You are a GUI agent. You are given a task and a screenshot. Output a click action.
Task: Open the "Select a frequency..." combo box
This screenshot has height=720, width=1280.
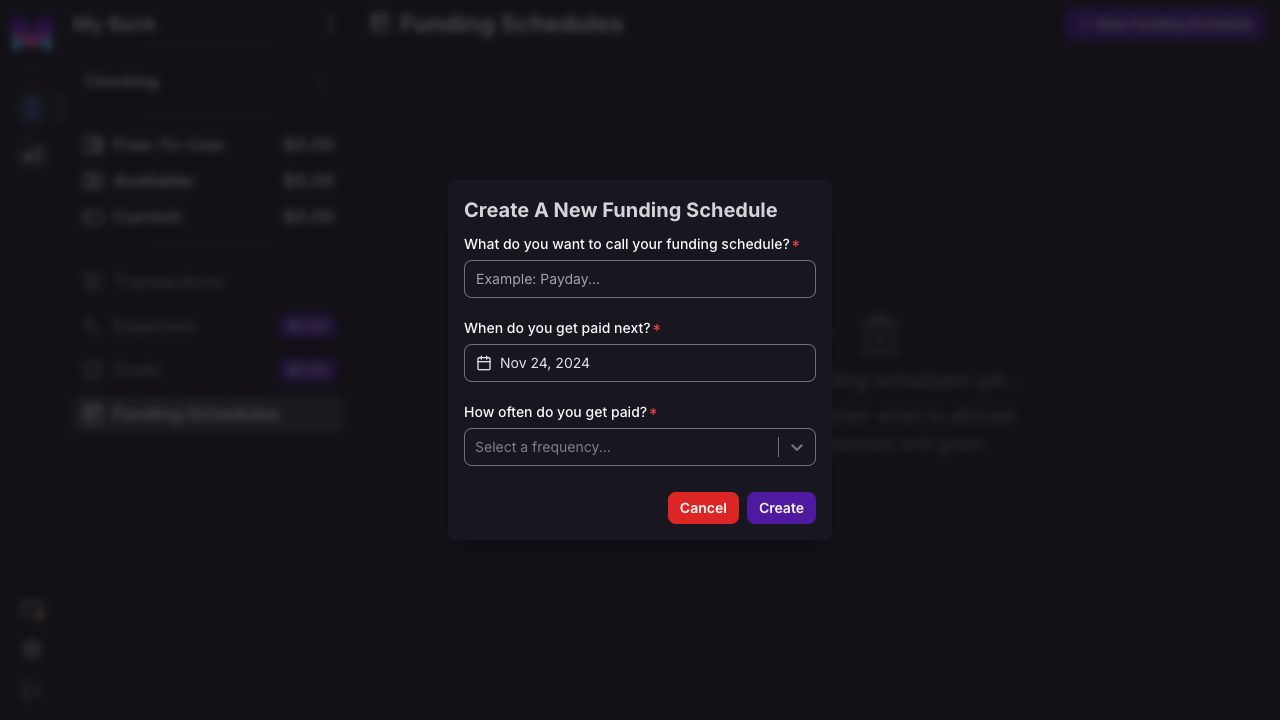pyautogui.click(x=620, y=447)
